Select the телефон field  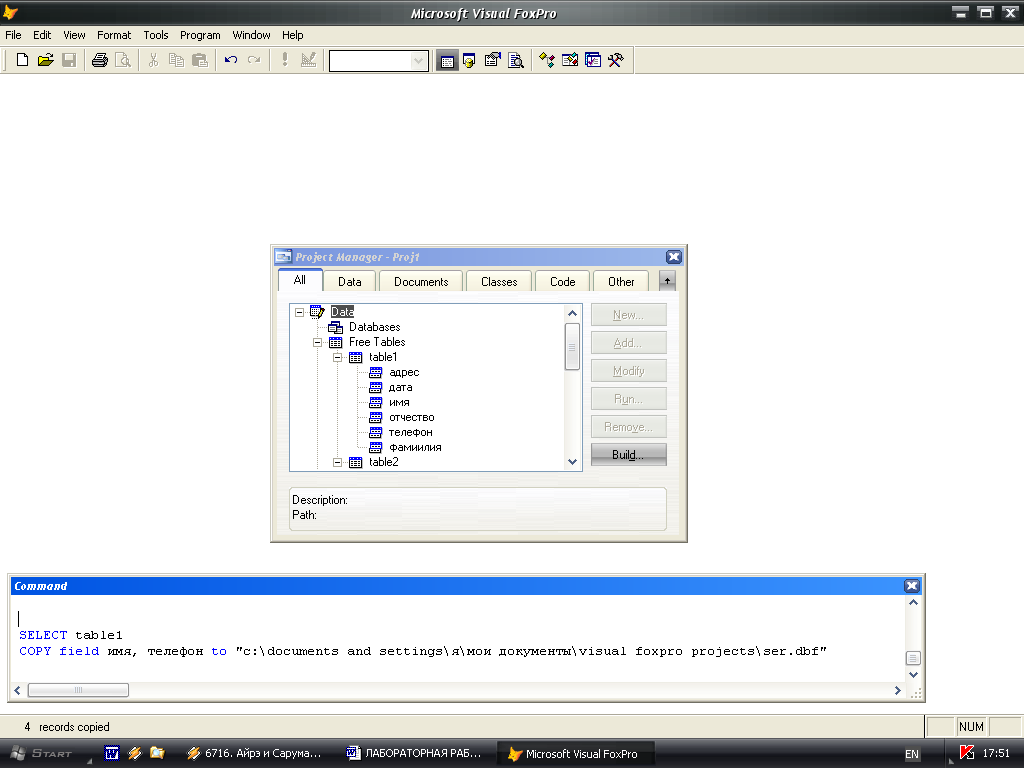(x=410, y=432)
